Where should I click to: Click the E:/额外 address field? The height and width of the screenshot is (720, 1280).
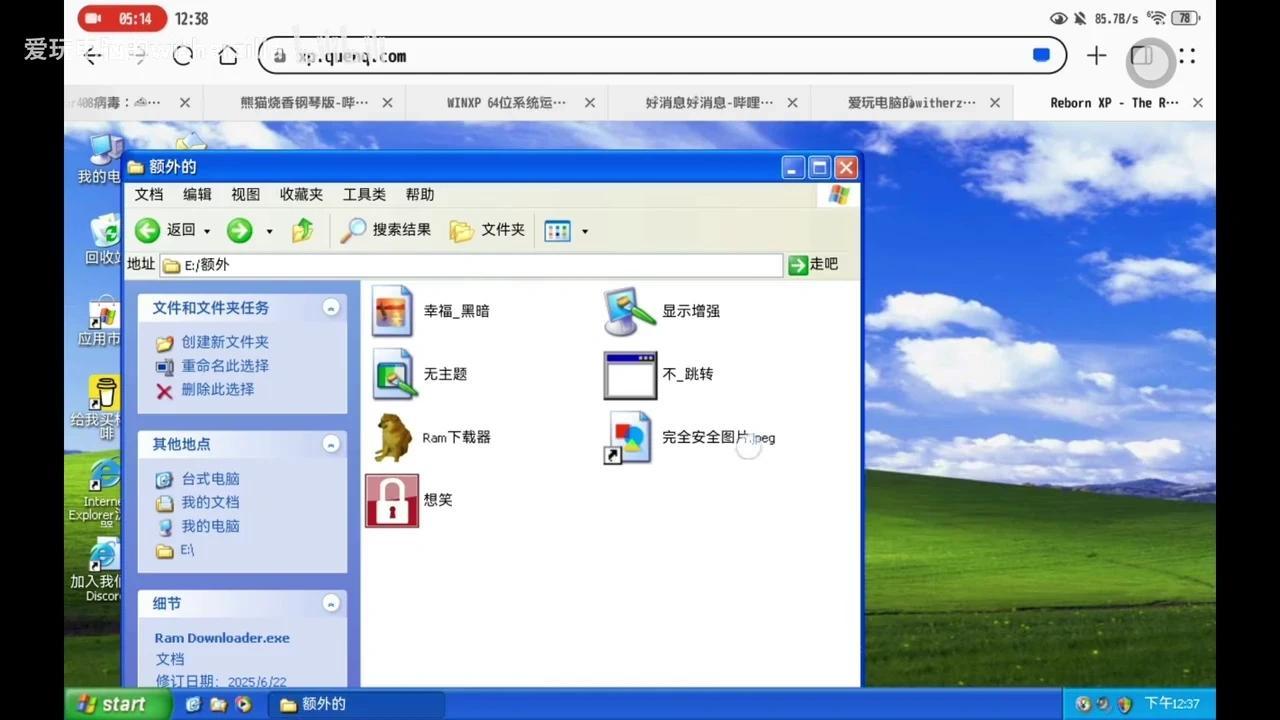(x=470, y=265)
